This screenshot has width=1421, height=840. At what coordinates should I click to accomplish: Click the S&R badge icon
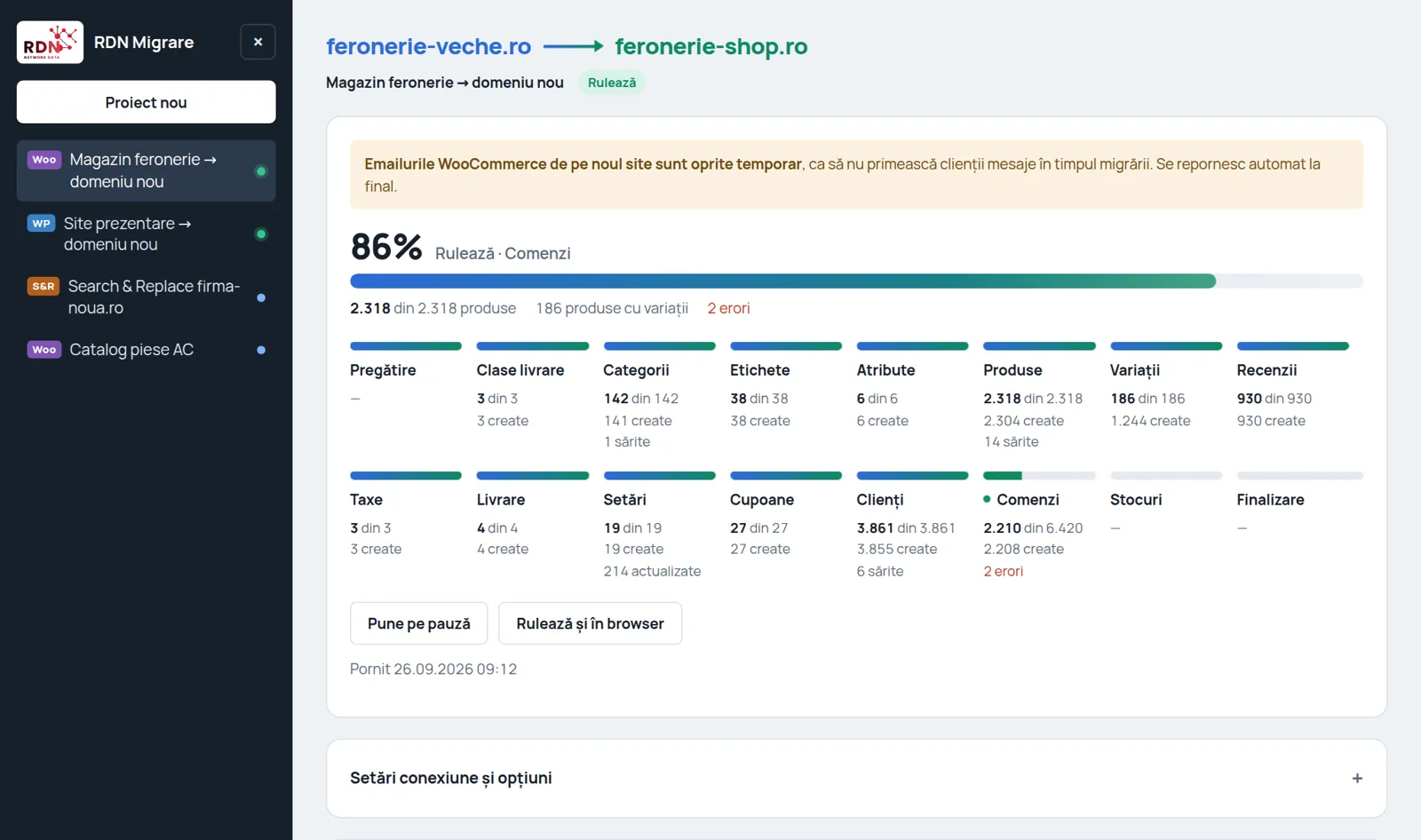pos(44,286)
